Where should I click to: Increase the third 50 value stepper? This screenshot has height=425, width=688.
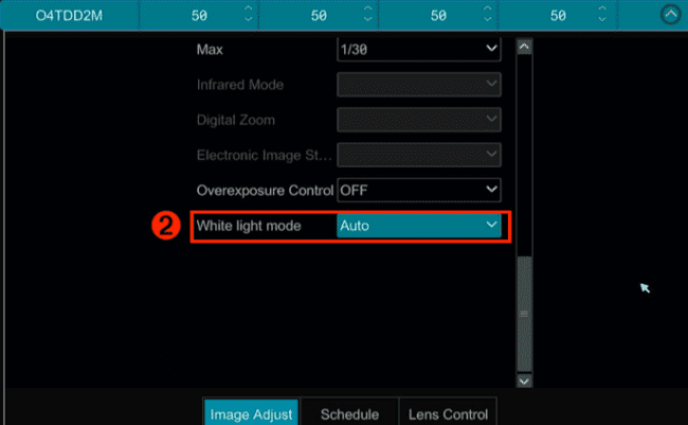(487, 8)
